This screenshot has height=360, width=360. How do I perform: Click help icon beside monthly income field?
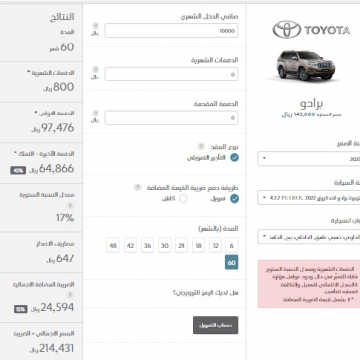[95, 26]
